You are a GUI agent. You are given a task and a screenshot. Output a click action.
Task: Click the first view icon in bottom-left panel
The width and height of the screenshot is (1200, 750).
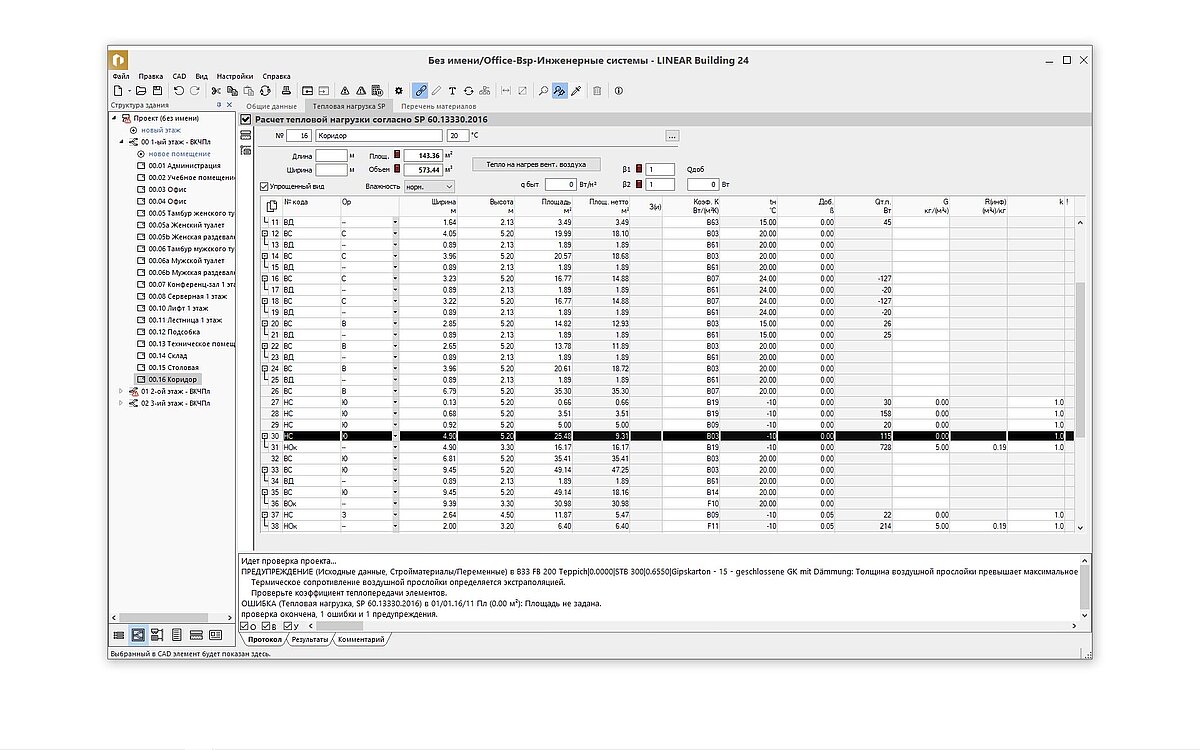[x=119, y=634]
